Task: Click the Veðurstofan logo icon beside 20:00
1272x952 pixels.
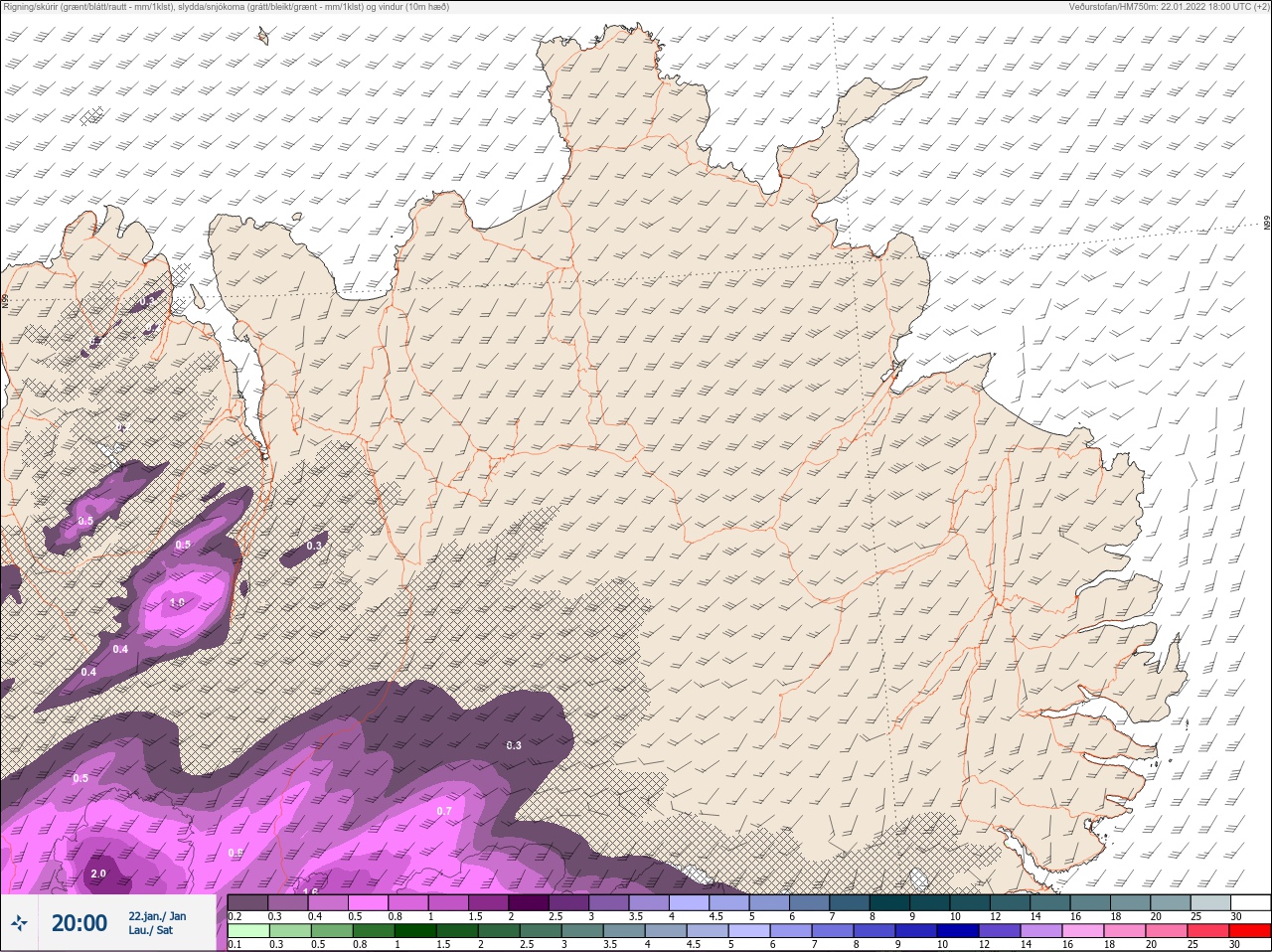Action: [x=20, y=923]
